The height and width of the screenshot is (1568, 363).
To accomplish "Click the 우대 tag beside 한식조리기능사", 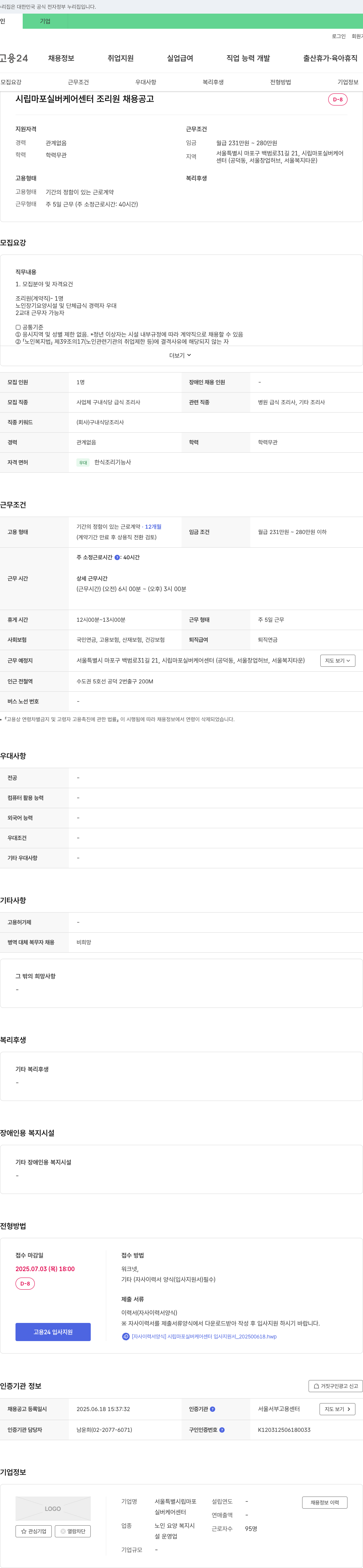I will [x=83, y=463].
